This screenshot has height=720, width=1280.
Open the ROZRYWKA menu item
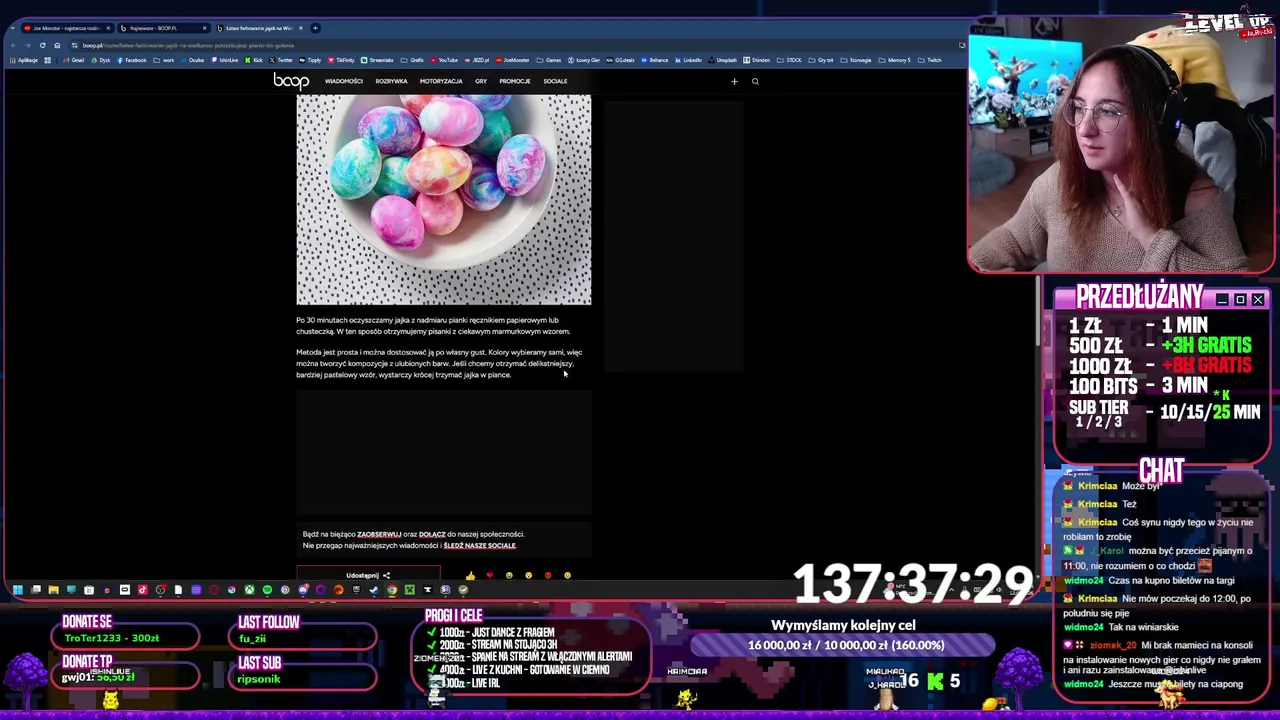coord(391,81)
